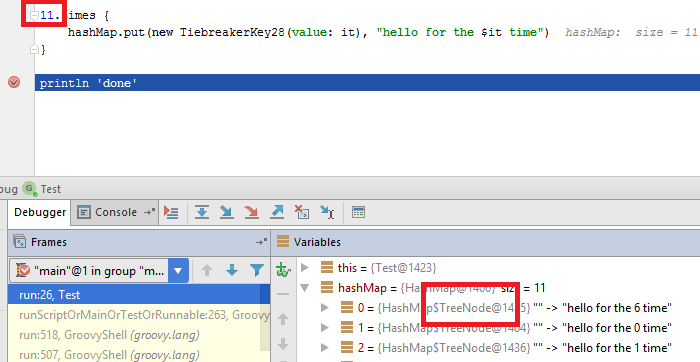Click Show Execution Point icon
Screen dimensions: 700x362
[x=171, y=212]
